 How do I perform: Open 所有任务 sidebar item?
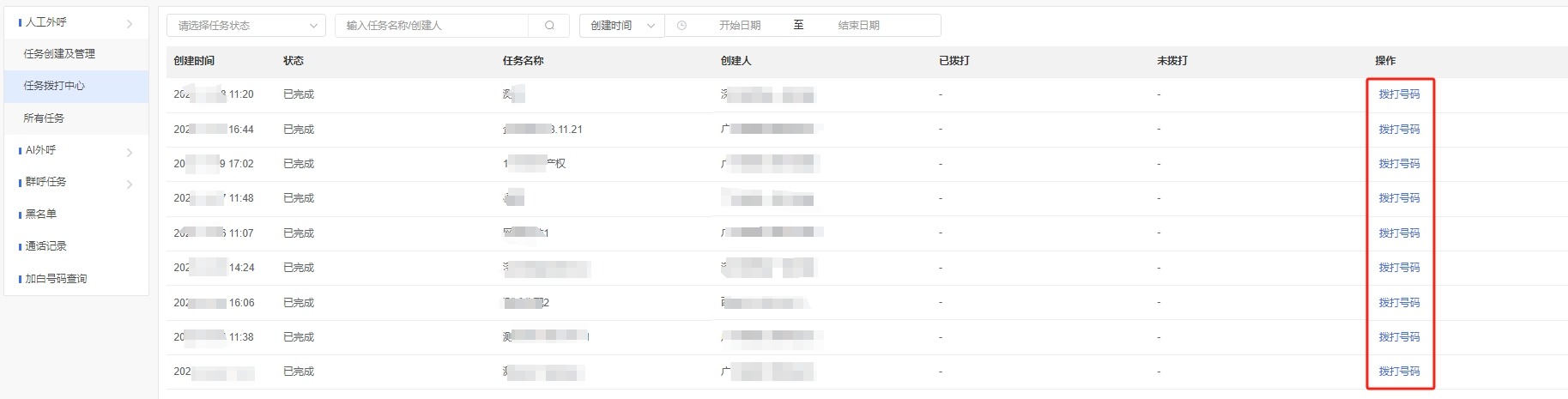[x=44, y=118]
